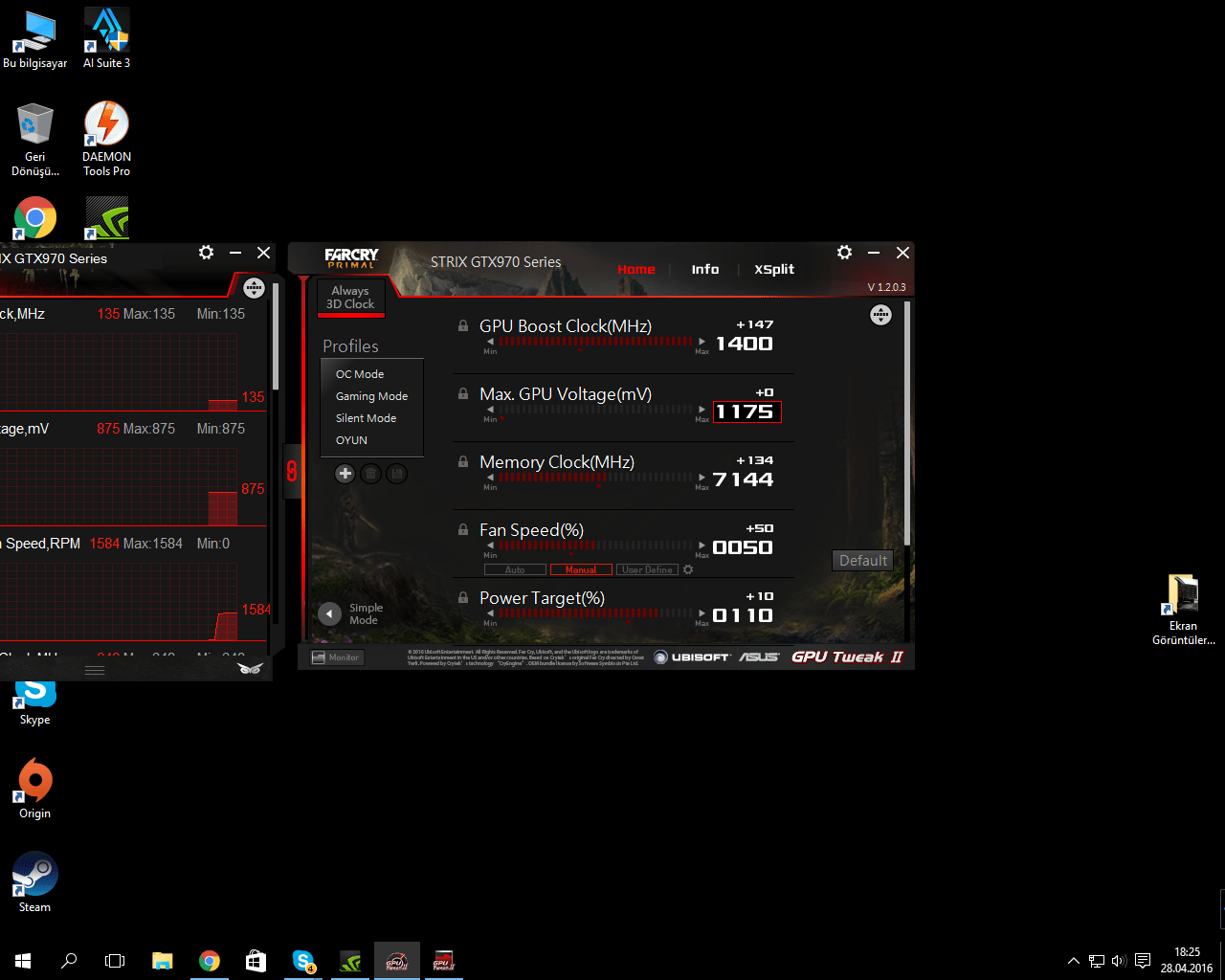Click the Default button
This screenshot has height=980, width=1225.
863,561
